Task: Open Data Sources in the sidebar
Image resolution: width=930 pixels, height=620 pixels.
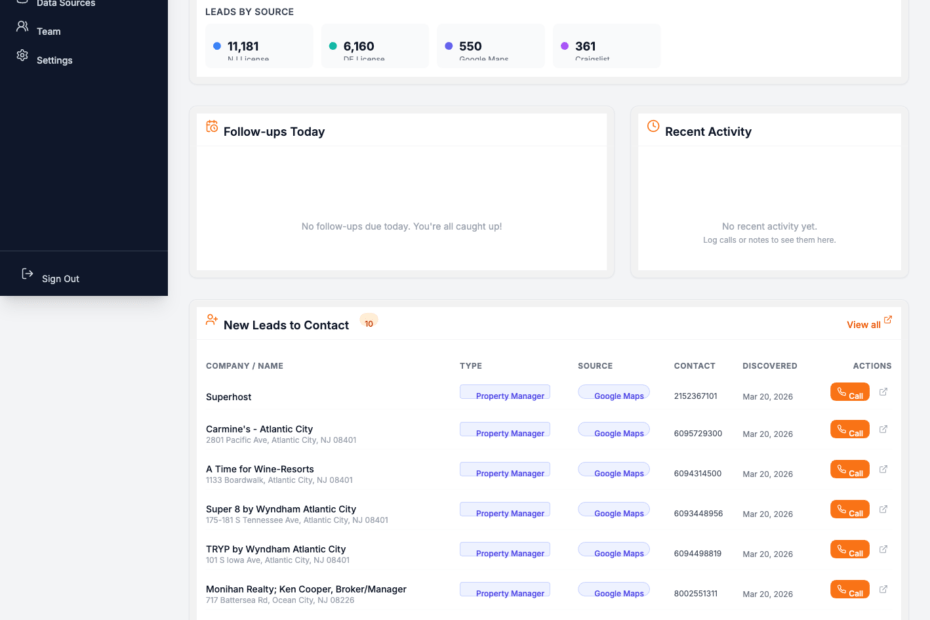Action: click(x=65, y=4)
